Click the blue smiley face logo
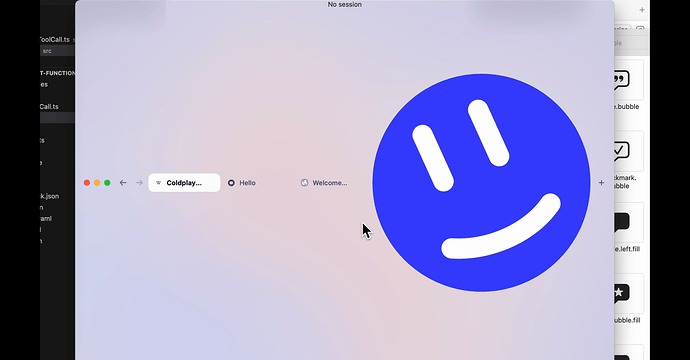 (481, 183)
